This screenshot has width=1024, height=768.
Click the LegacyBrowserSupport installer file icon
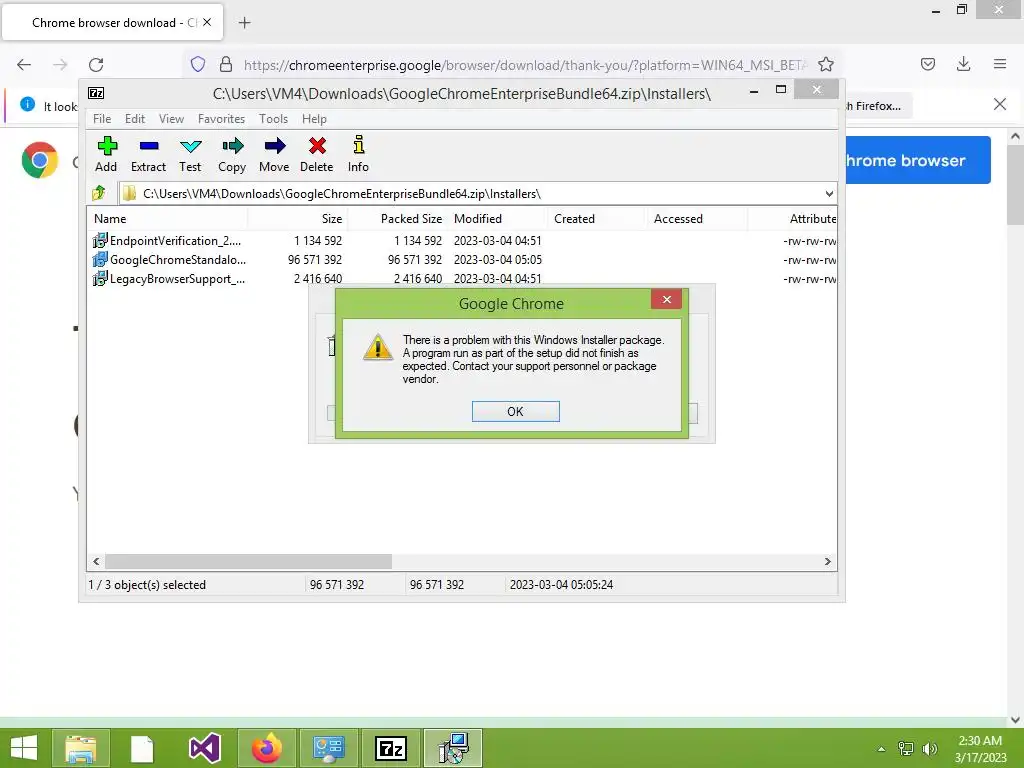click(x=100, y=278)
